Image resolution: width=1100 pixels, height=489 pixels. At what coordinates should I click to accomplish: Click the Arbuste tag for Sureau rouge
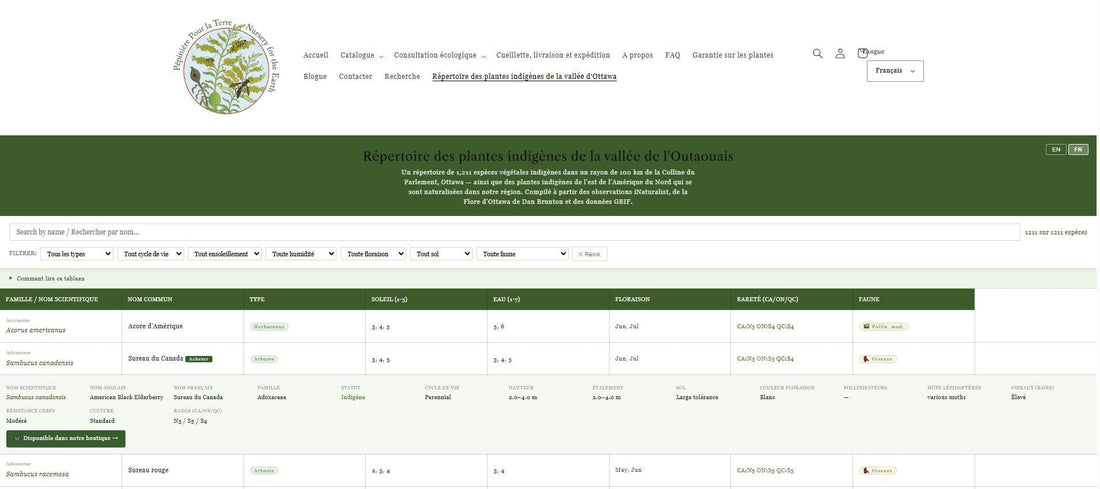[x=264, y=470]
